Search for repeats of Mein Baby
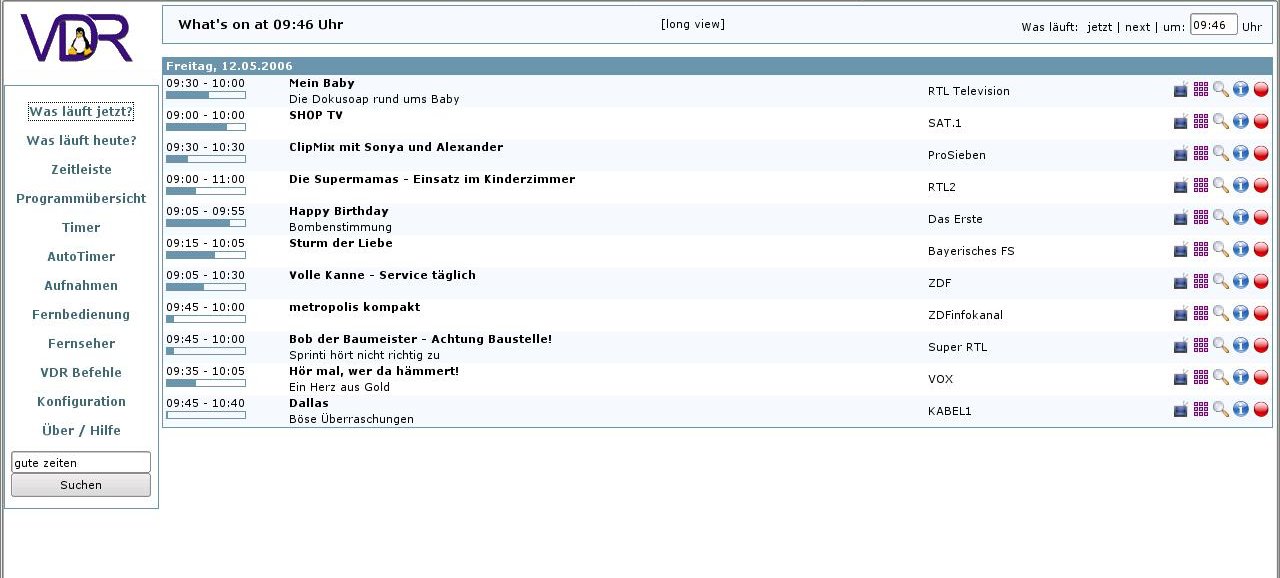Screen dimensions: 1280x578 point(1221,90)
